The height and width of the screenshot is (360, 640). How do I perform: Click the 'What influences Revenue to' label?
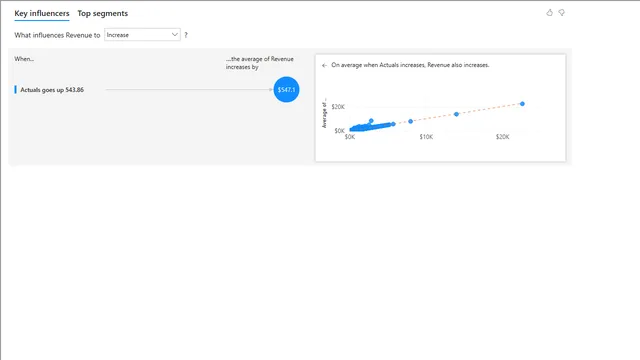pyautogui.click(x=57, y=35)
